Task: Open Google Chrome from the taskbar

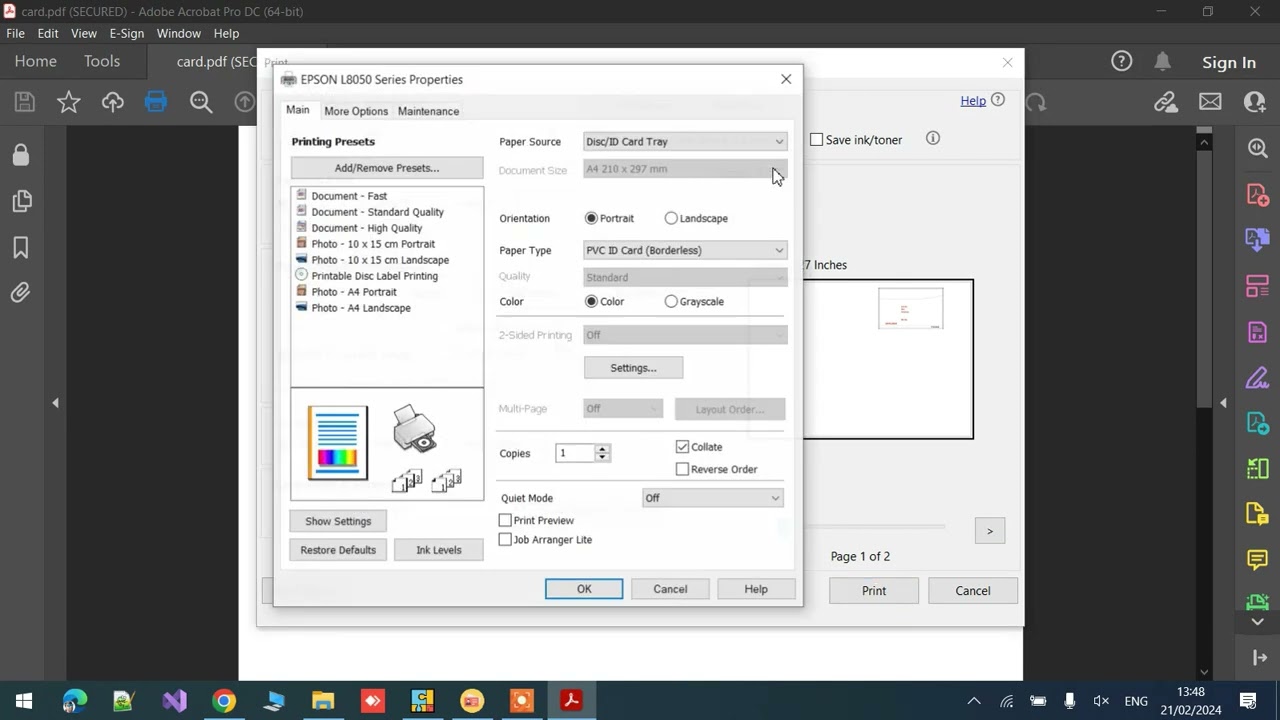Action: click(x=224, y=701)
